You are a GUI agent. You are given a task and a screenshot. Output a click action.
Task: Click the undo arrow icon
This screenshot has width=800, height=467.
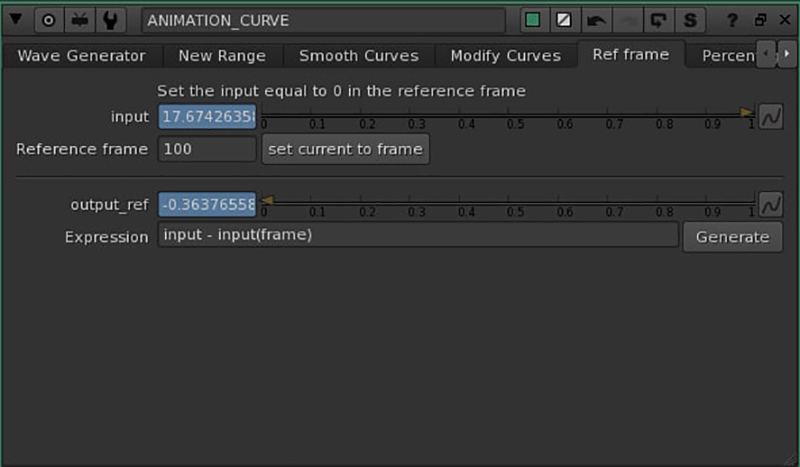point(595,20)
